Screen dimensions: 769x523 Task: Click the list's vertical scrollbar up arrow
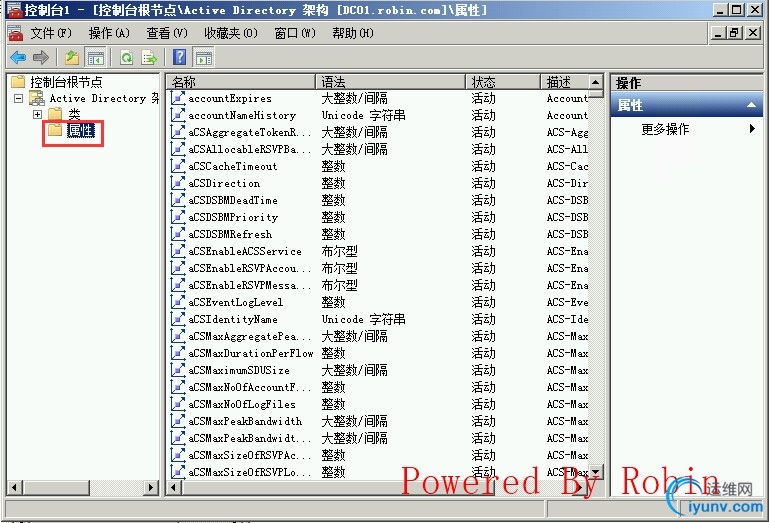595,82
